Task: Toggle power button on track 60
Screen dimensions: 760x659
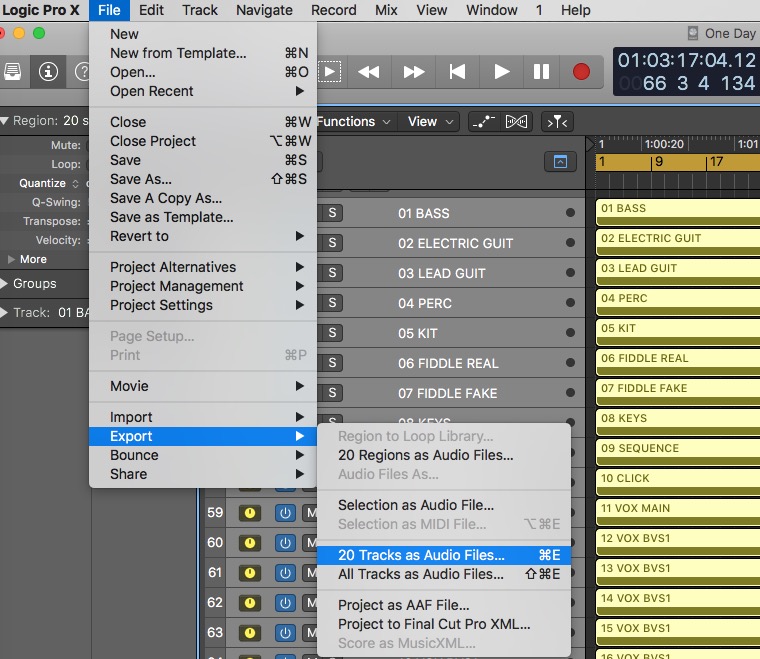Action: pos(285,543)
